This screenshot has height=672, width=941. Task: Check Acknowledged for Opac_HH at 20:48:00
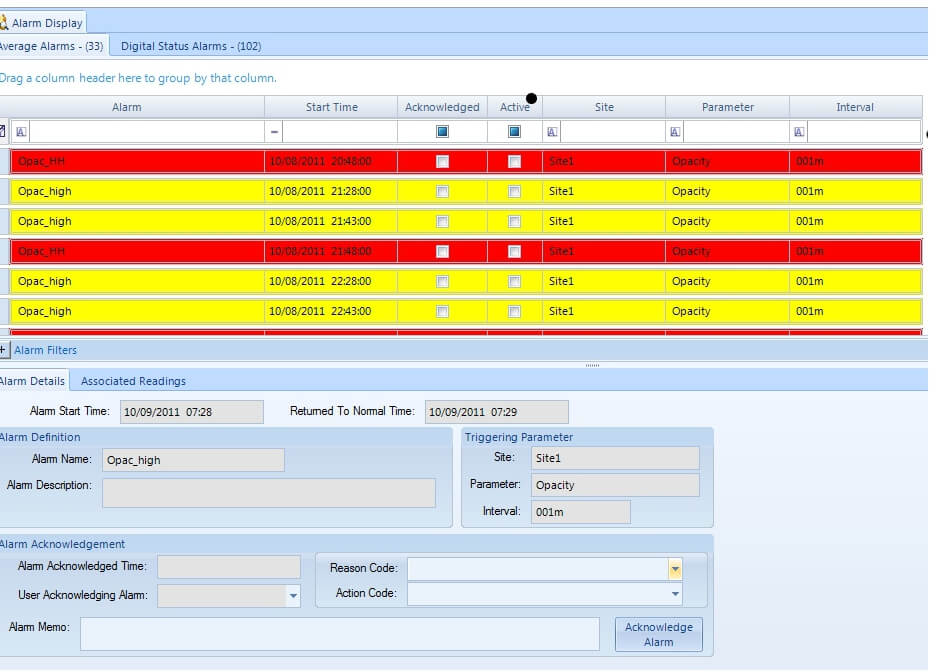point(442,161)
